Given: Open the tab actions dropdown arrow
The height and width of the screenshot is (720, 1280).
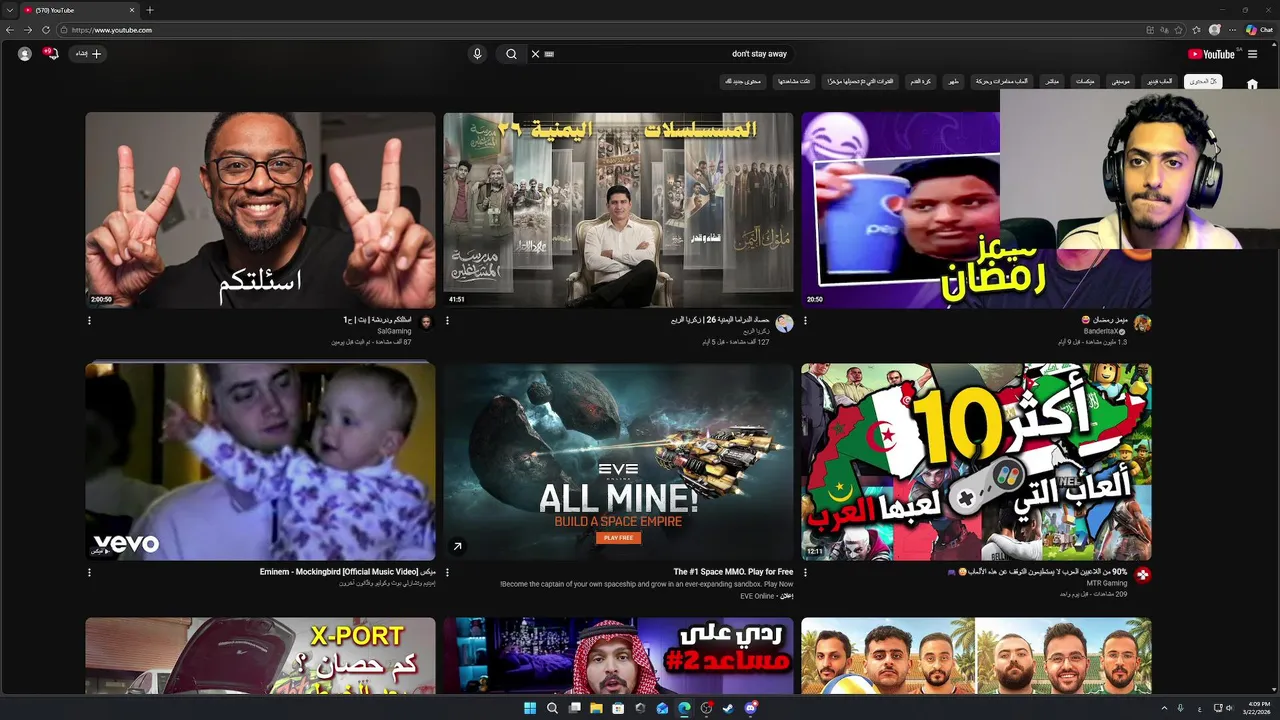Looking at the screenshot, I should (x=10, y=10).
